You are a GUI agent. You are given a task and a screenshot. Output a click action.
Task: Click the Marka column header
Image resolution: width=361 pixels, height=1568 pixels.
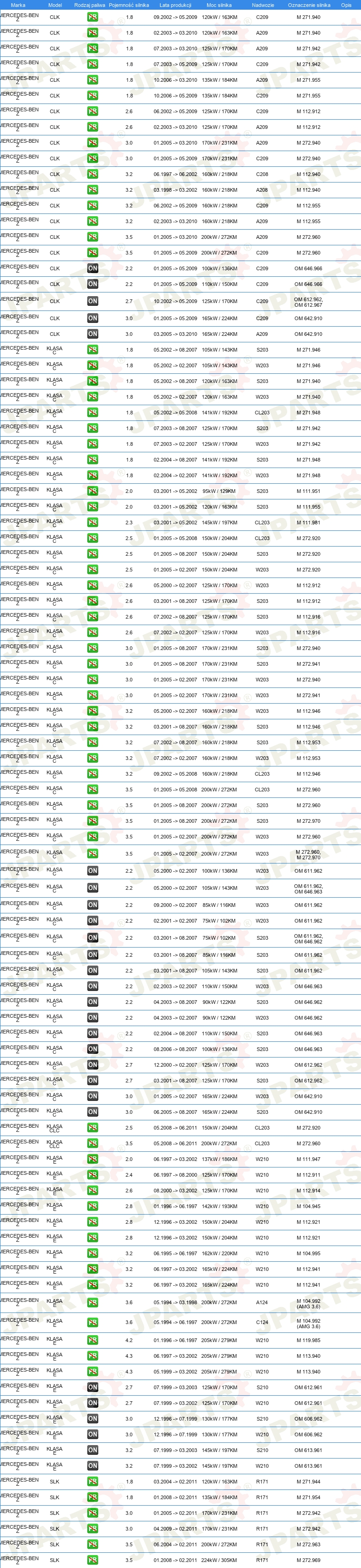click(x=18, y=5)
